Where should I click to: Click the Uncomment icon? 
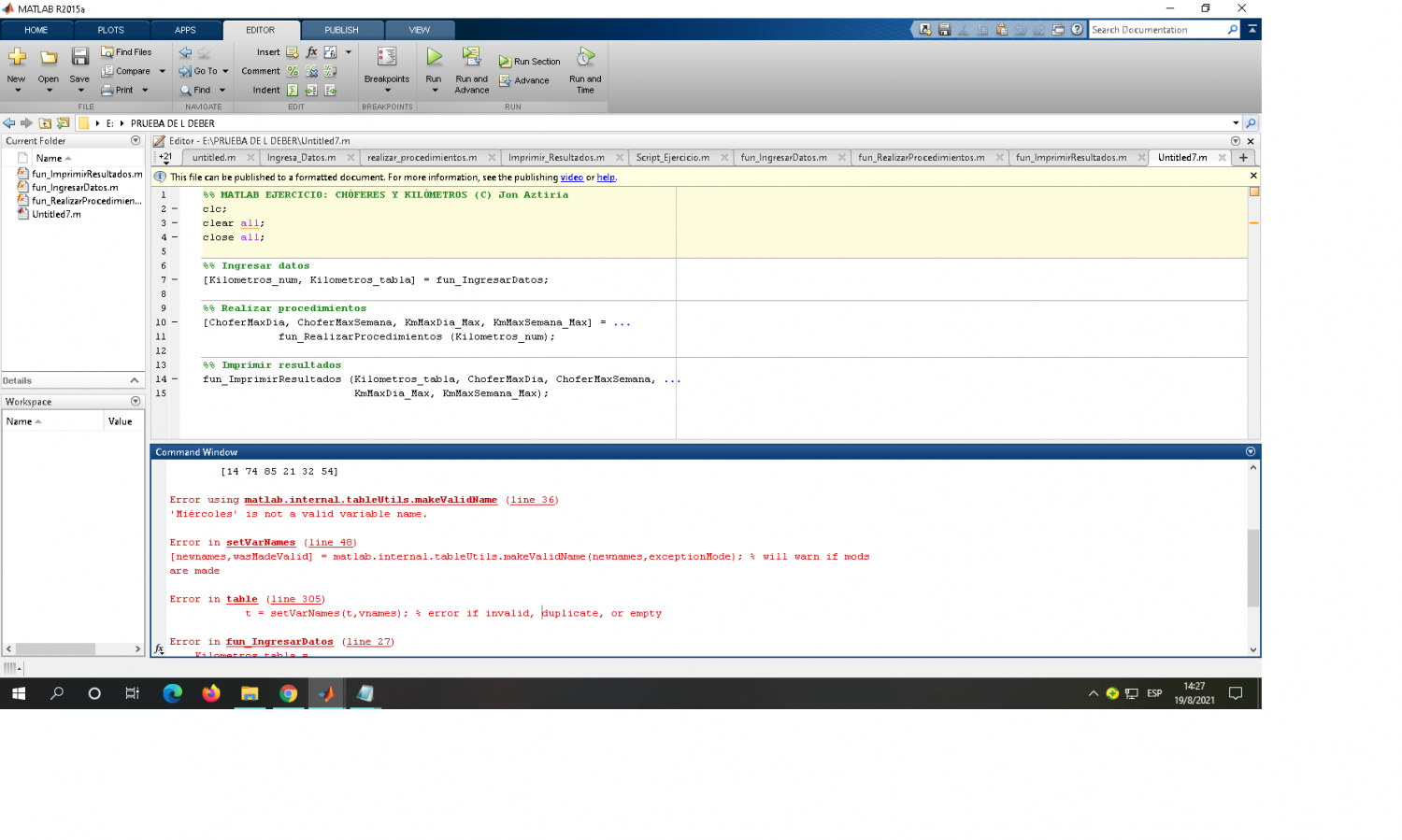(311, 71)
